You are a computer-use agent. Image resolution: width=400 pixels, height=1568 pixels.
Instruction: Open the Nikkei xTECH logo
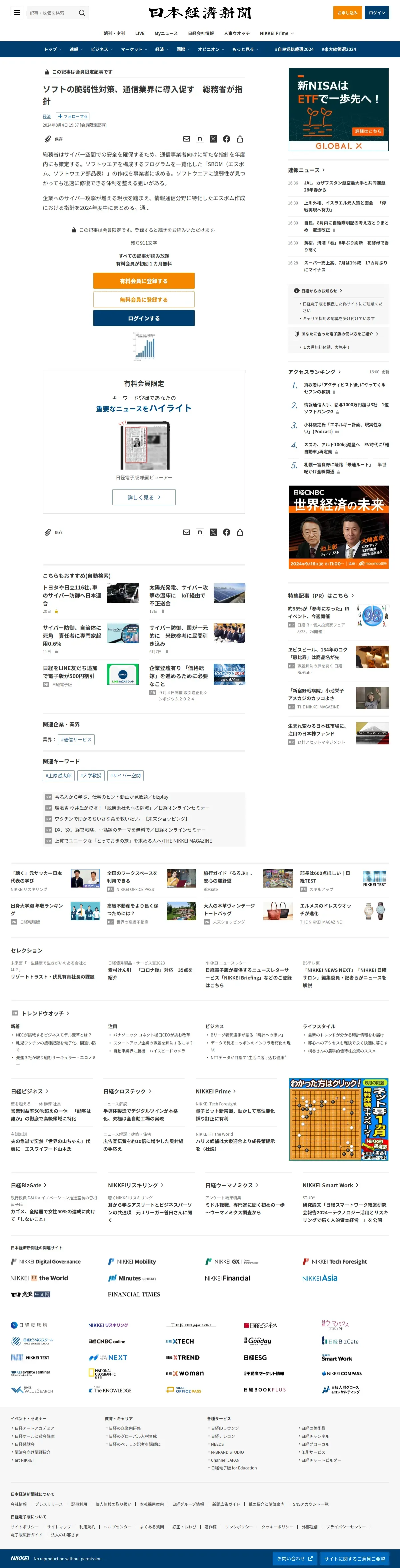[x=180, y=1341]
